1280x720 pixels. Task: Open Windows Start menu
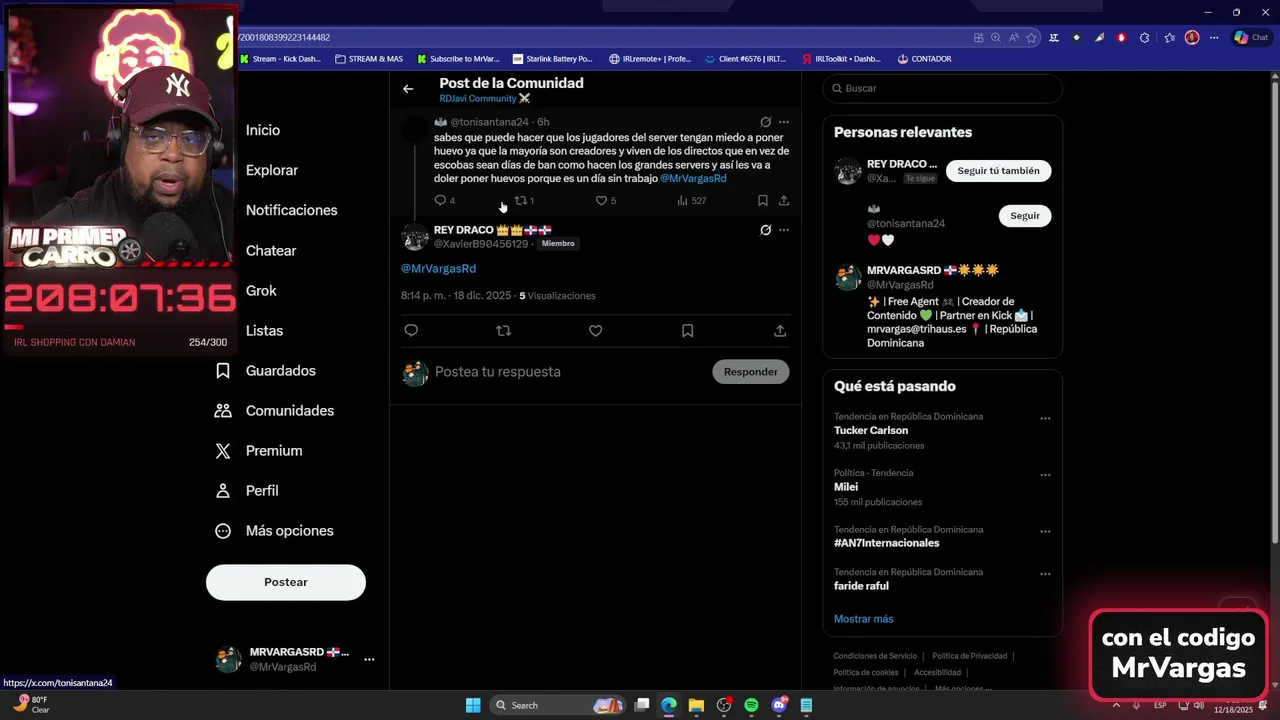tap(473, 705)
